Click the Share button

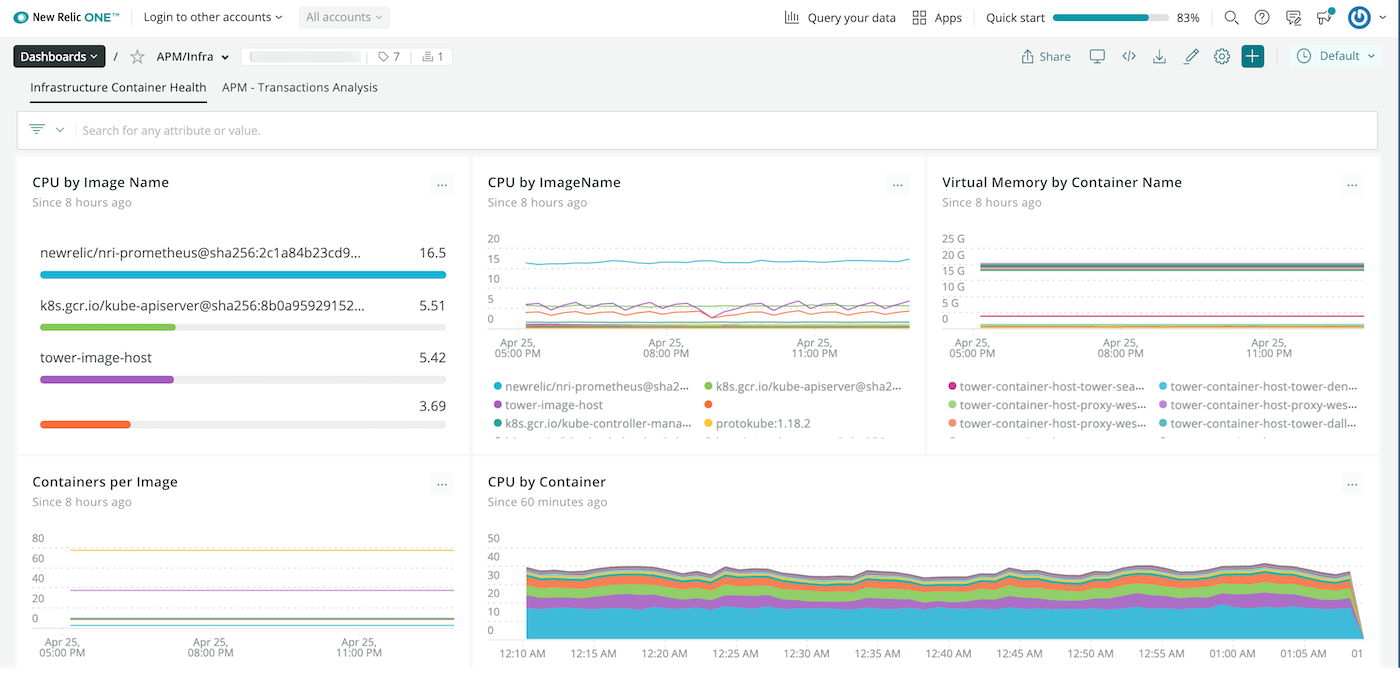point(1045,56)
